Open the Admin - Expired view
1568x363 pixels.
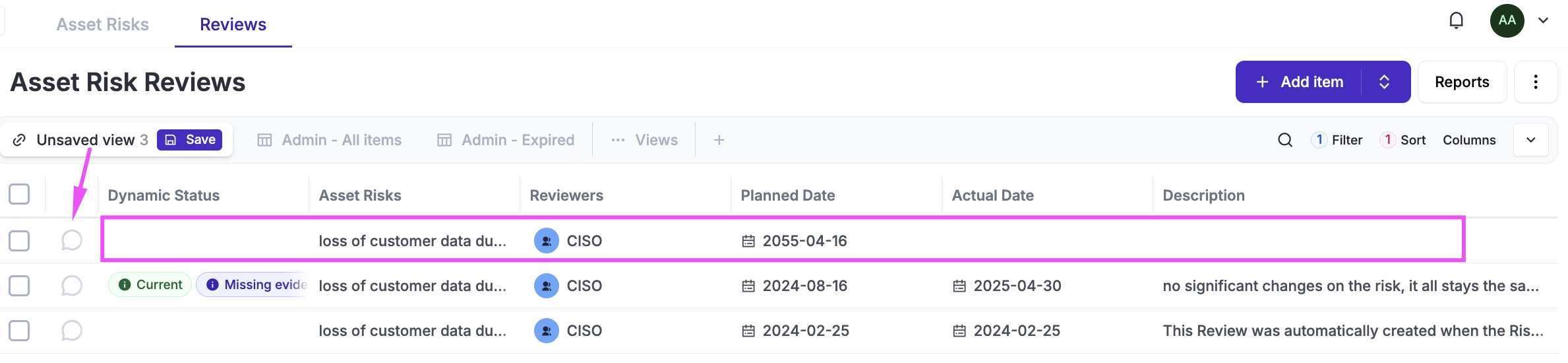click(506, 140)
